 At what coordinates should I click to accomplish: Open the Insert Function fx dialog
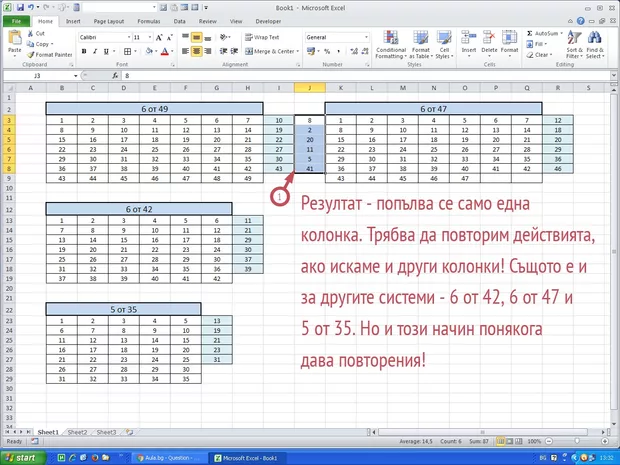(x=115, y=76)
